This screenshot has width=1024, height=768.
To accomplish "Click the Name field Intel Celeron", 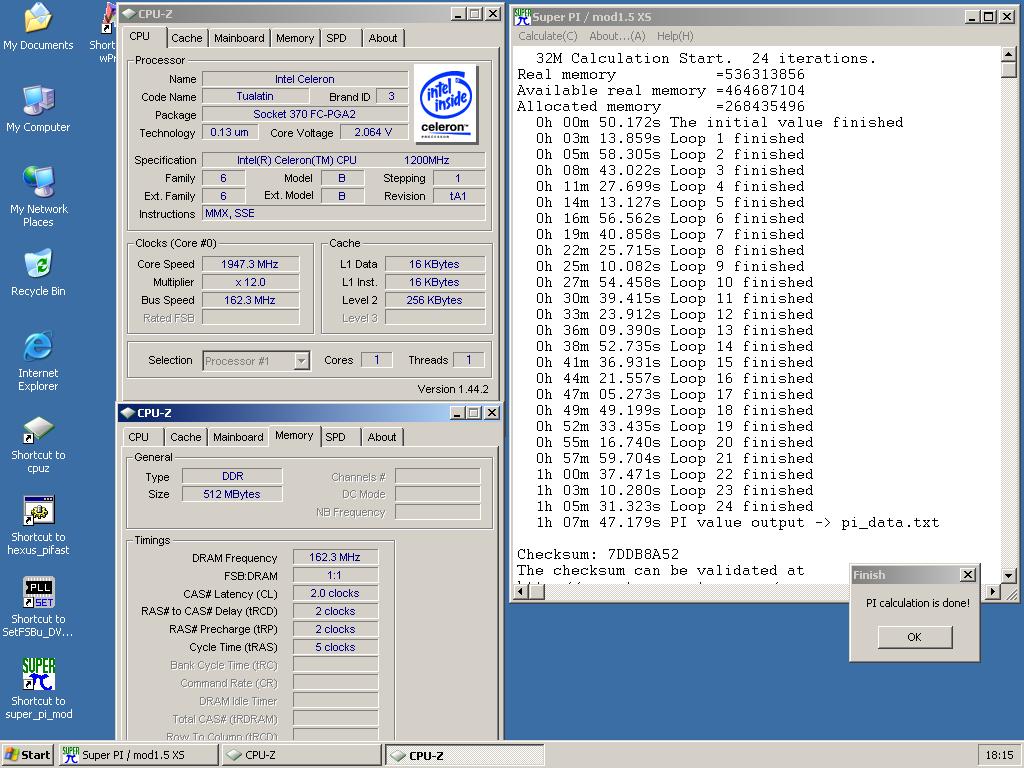I will point(305,79).
